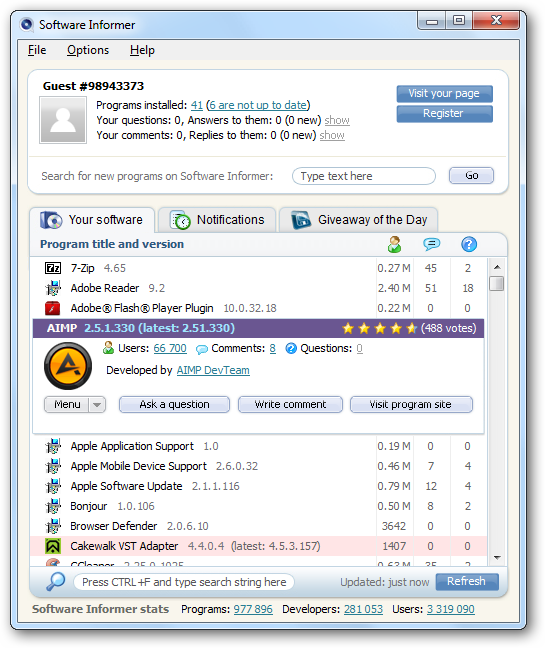Screen dimensions: 545x648
Task: Switch to the Your software tab
Action: click(x=92, y=220)
